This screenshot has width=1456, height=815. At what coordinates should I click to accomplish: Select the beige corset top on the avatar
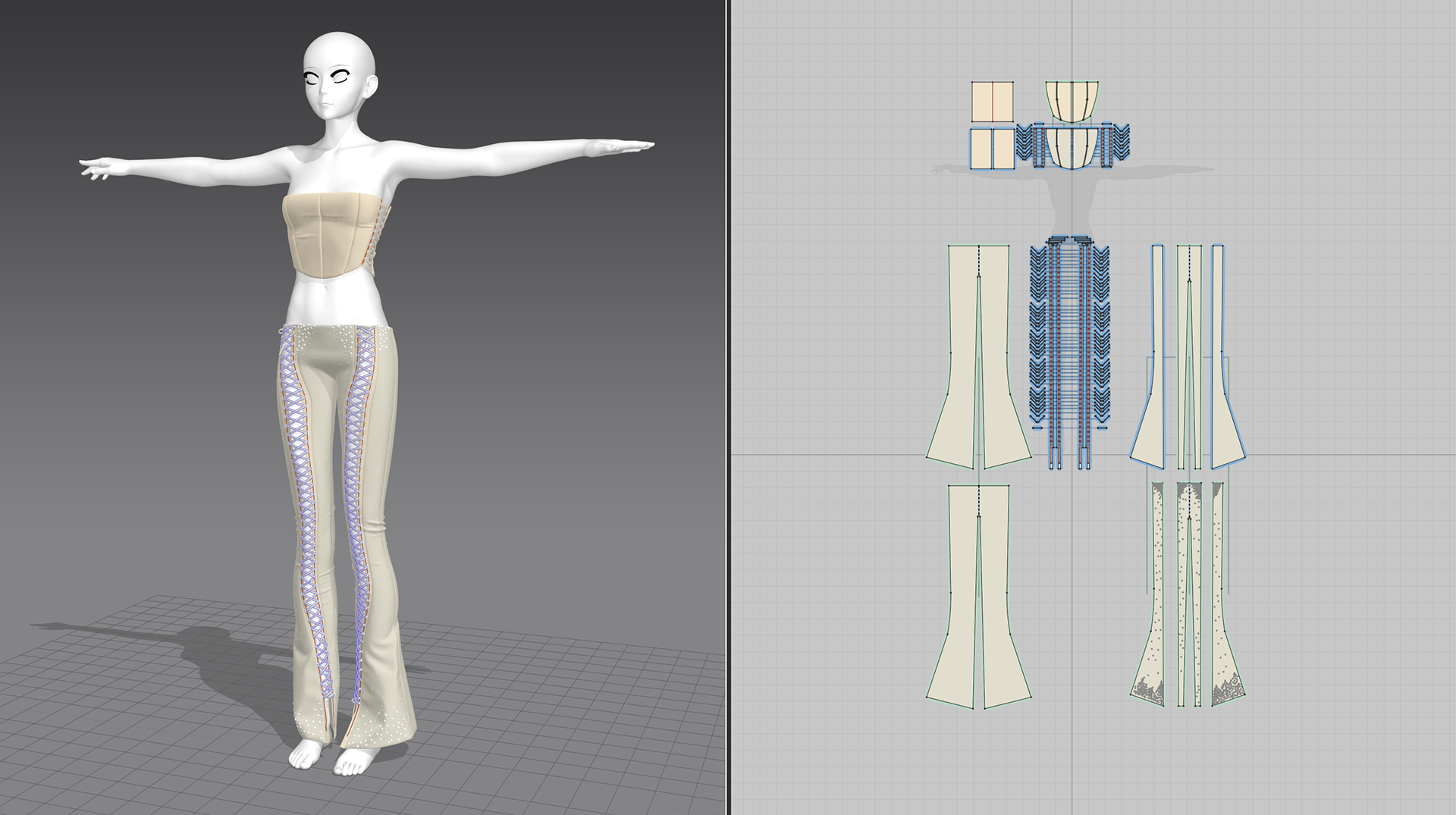pyautogui.click(x=331, y=235)
